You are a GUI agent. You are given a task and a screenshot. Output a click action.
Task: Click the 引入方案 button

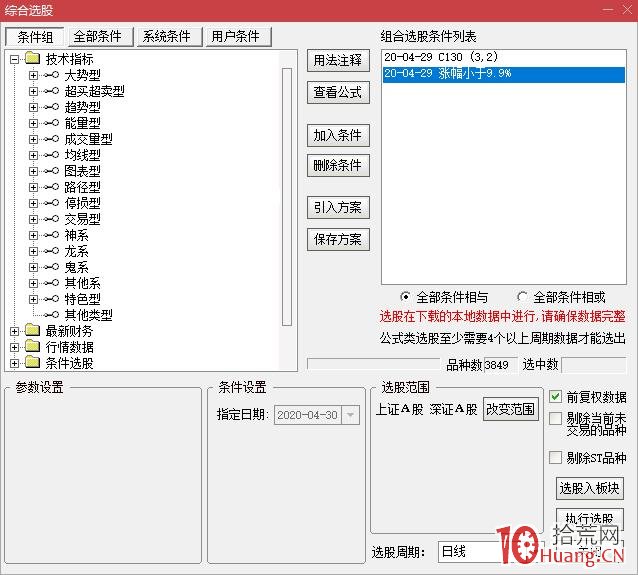click(x=338, y=208)
